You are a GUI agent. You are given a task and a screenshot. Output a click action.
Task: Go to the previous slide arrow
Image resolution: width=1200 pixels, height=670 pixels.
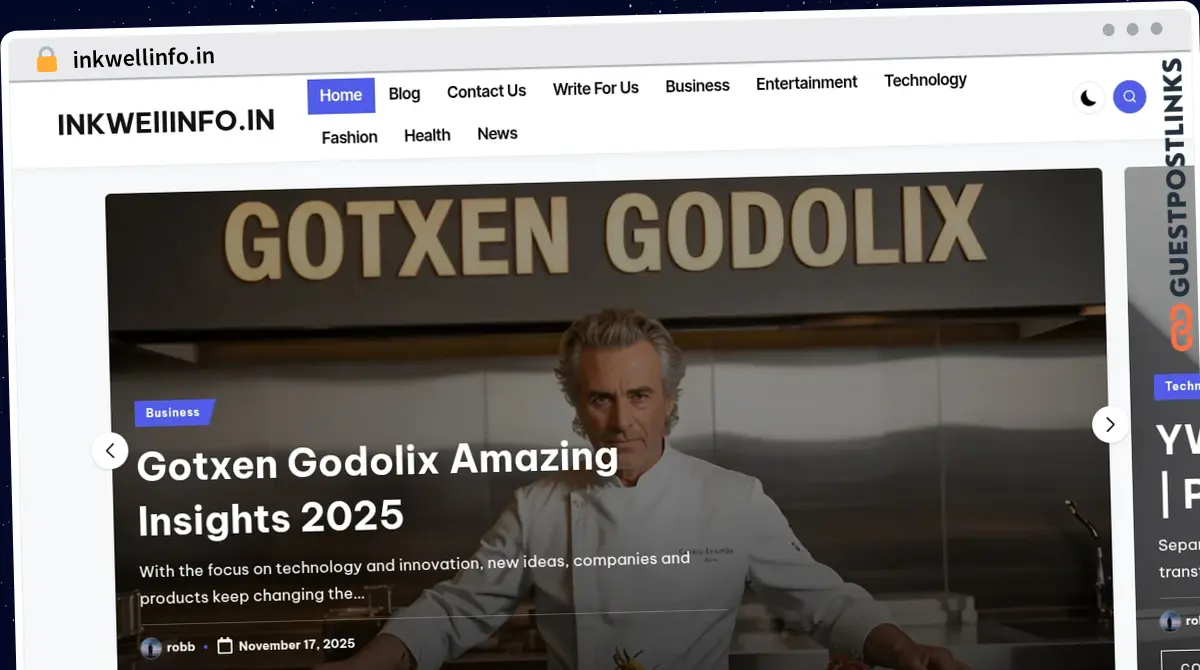pyautogui.click(x=110, y=451)
